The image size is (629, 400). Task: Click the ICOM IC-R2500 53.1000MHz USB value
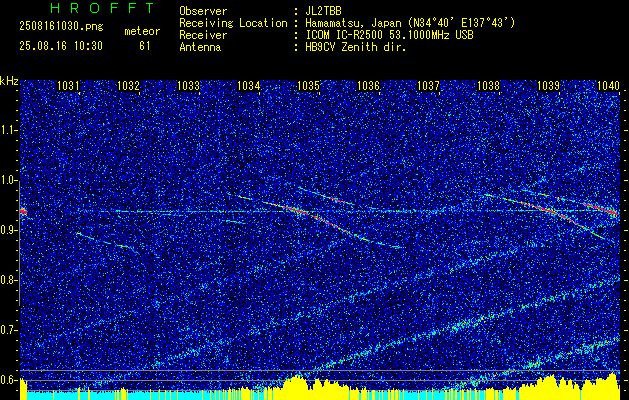point(389,35)
